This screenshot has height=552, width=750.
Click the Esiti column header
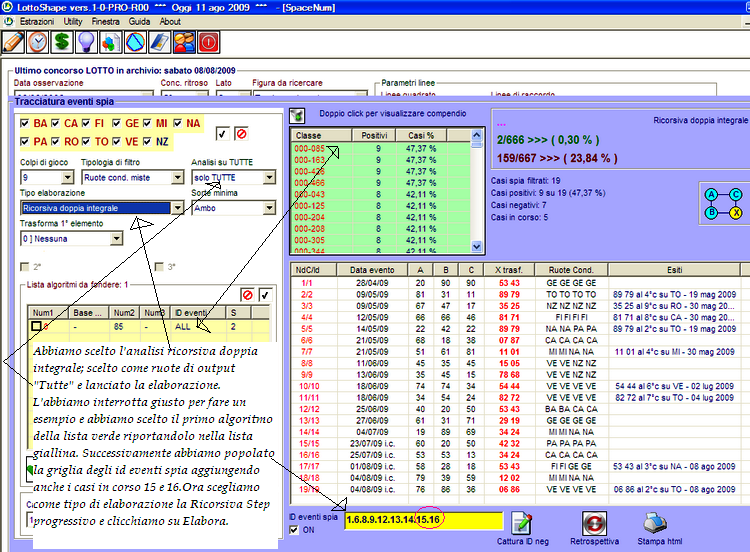tap(674, 270)
